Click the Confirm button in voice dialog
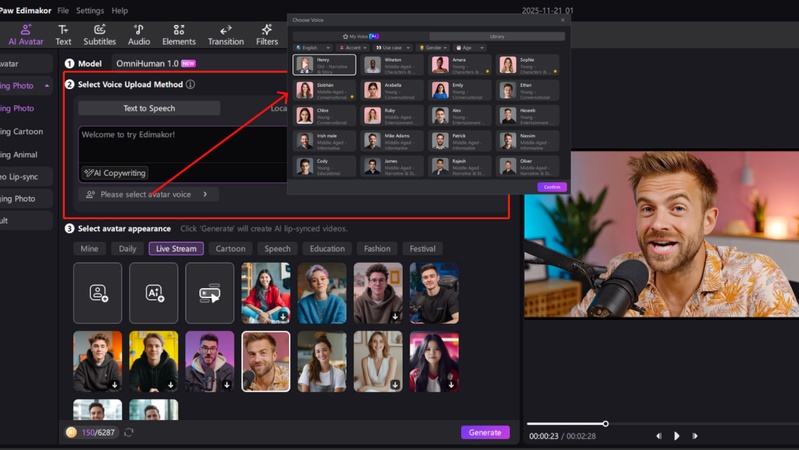799x450 pixels. (x=551, y=187)
